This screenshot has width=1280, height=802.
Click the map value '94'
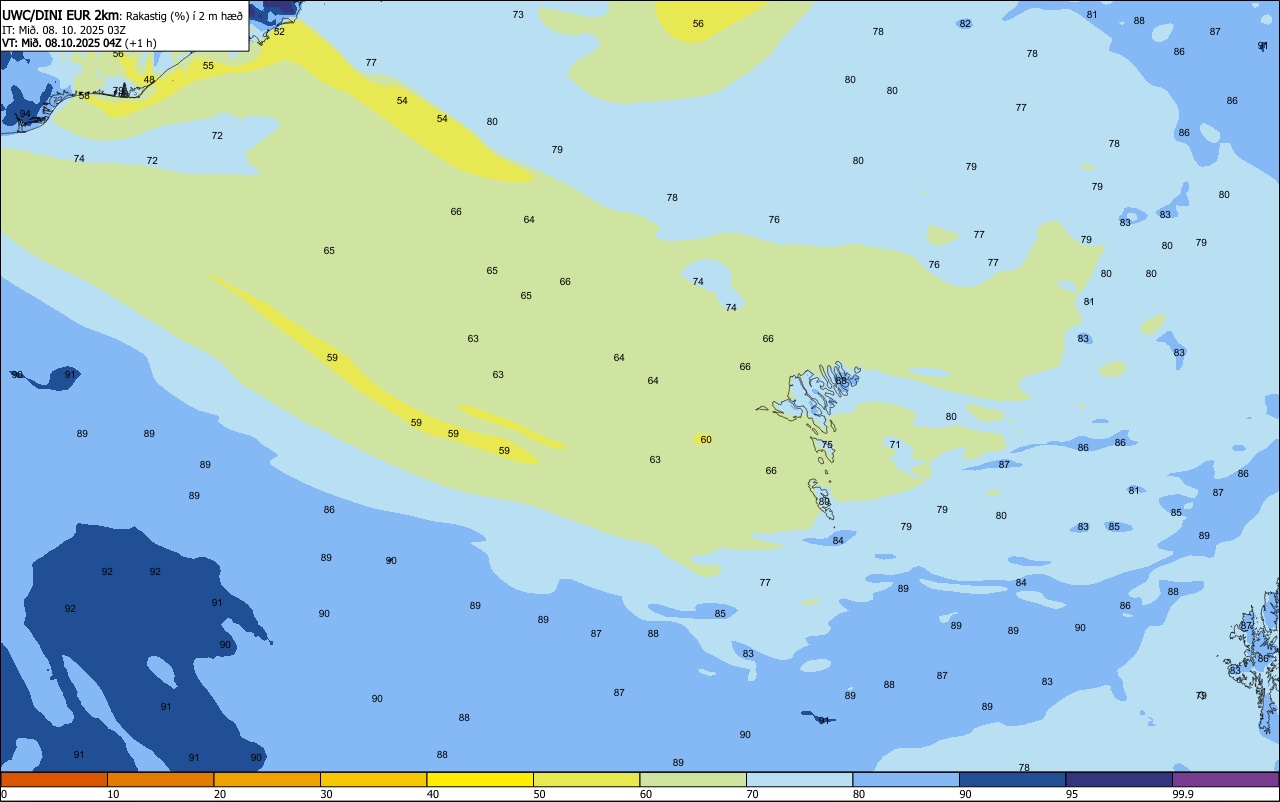coord(25,114)
